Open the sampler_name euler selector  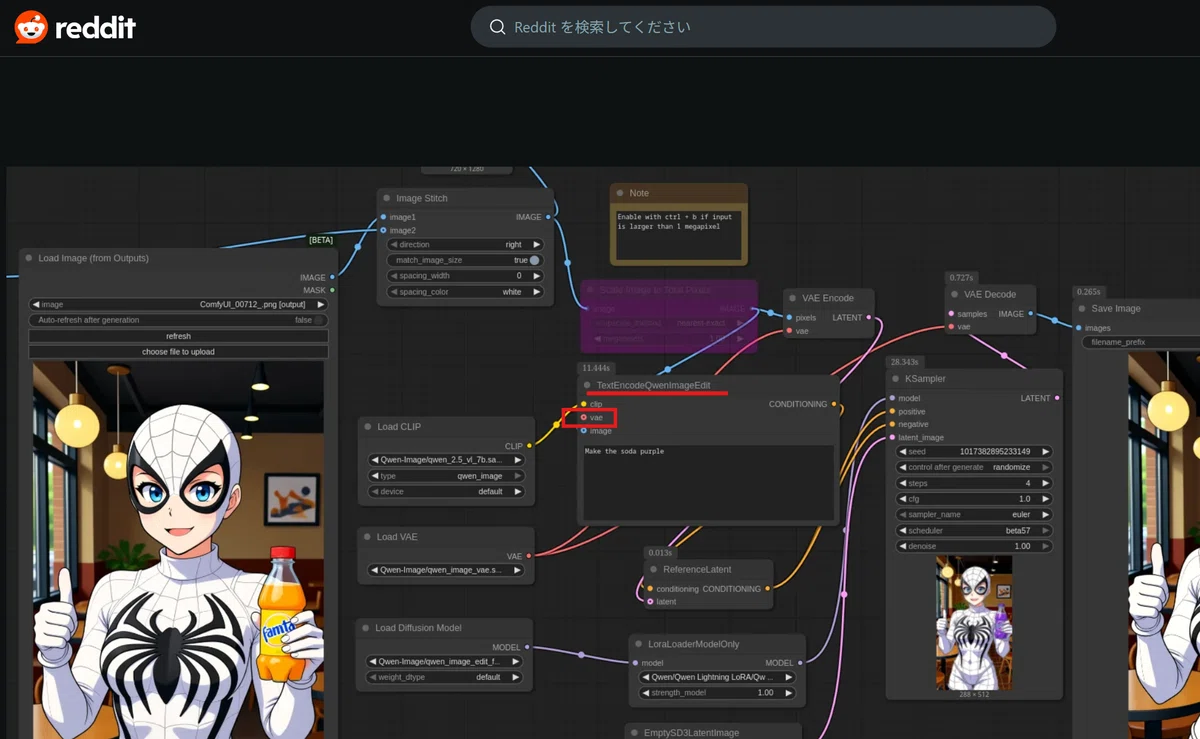click(975, 515)
